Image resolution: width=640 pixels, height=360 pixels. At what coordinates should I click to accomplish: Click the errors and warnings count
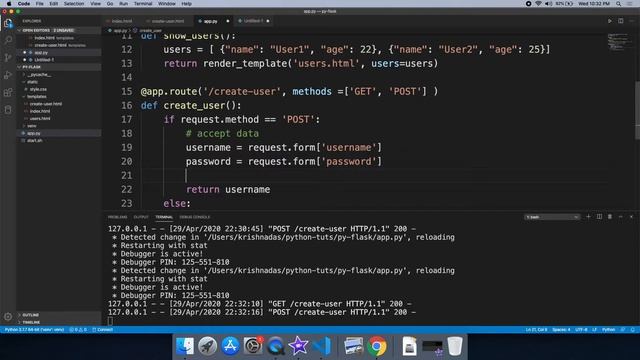pos(78,330)
